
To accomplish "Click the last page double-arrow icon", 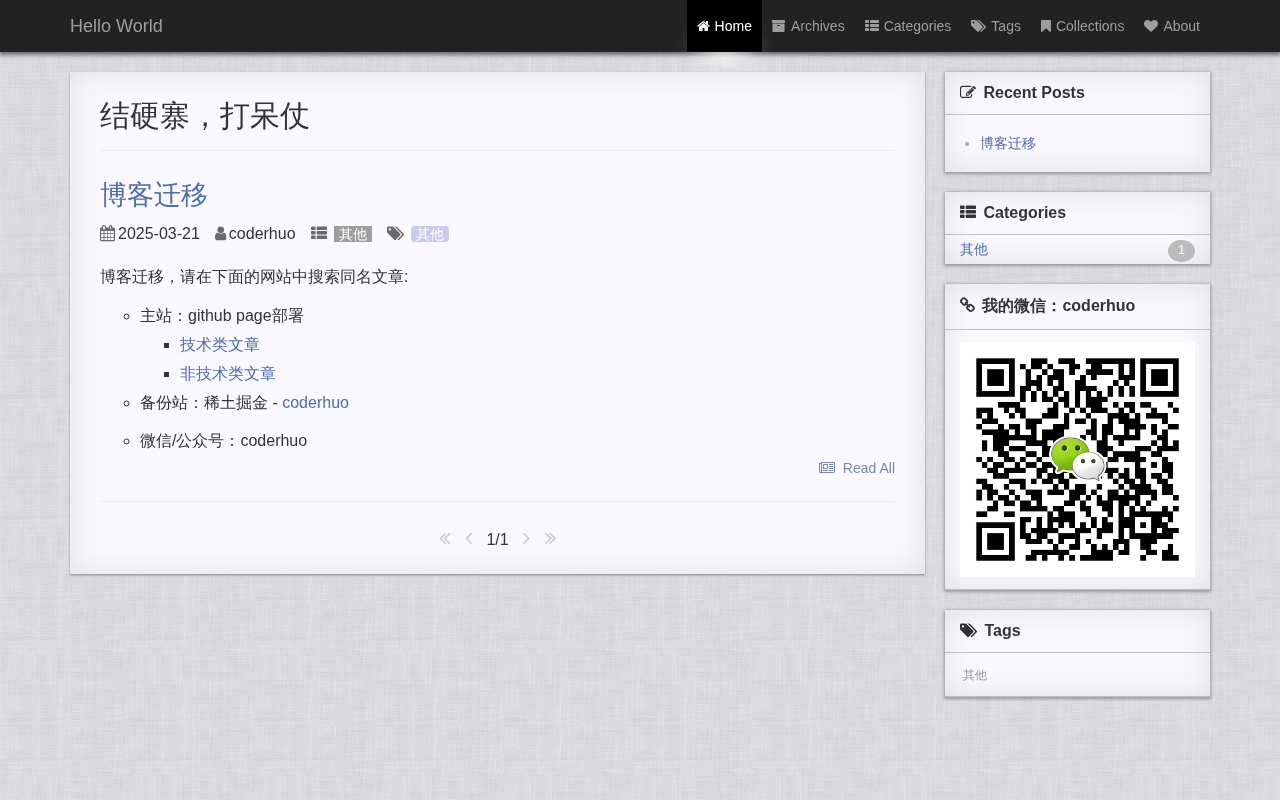I will [550, 539].
